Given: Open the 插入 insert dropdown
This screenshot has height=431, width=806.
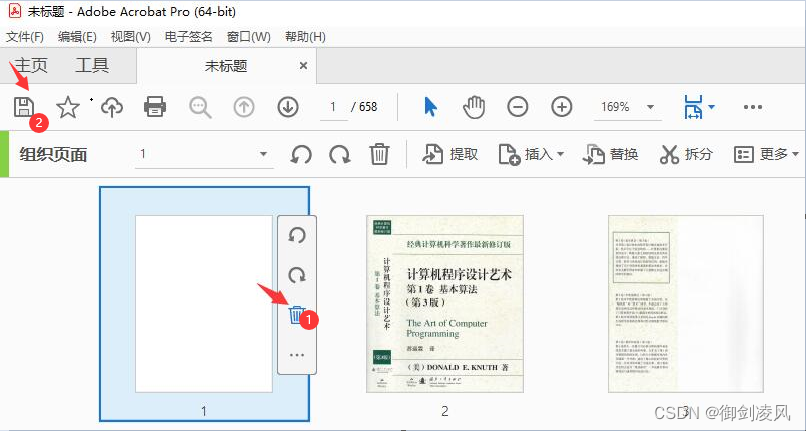Looking at the screenshot, I should click(x=532, y=154).
